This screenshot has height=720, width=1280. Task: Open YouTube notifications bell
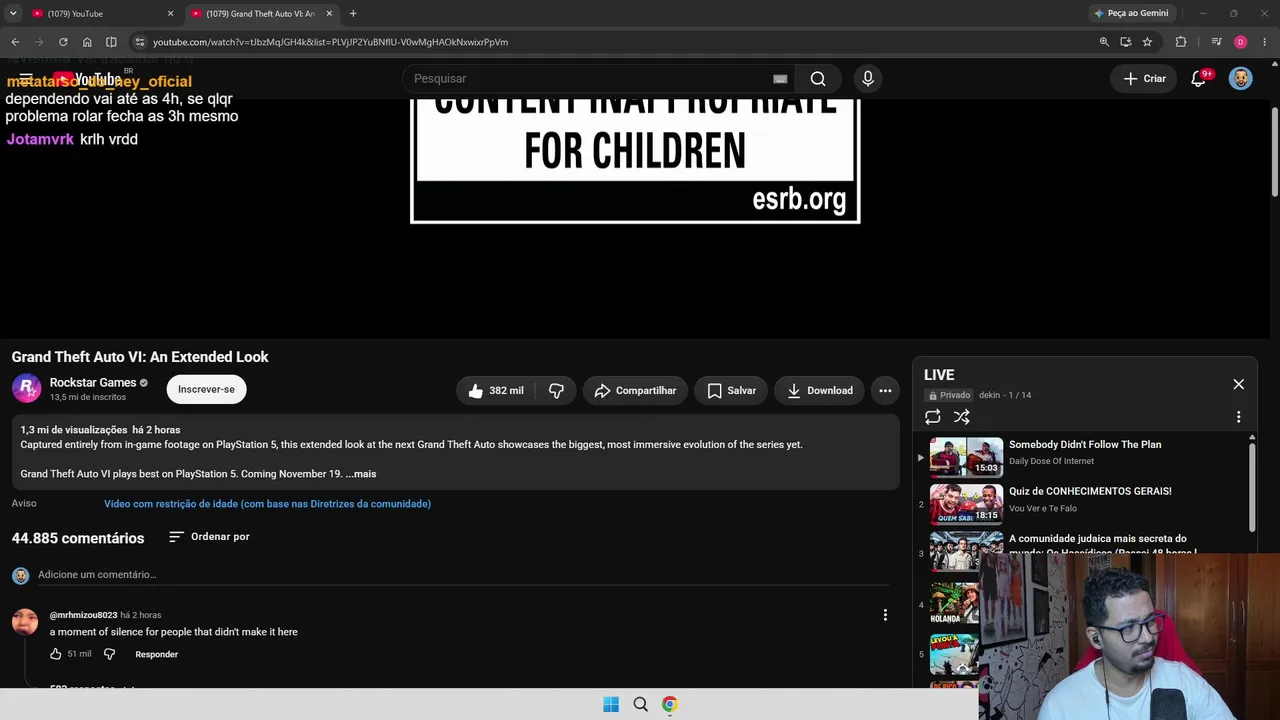[x=1199, y=79]
